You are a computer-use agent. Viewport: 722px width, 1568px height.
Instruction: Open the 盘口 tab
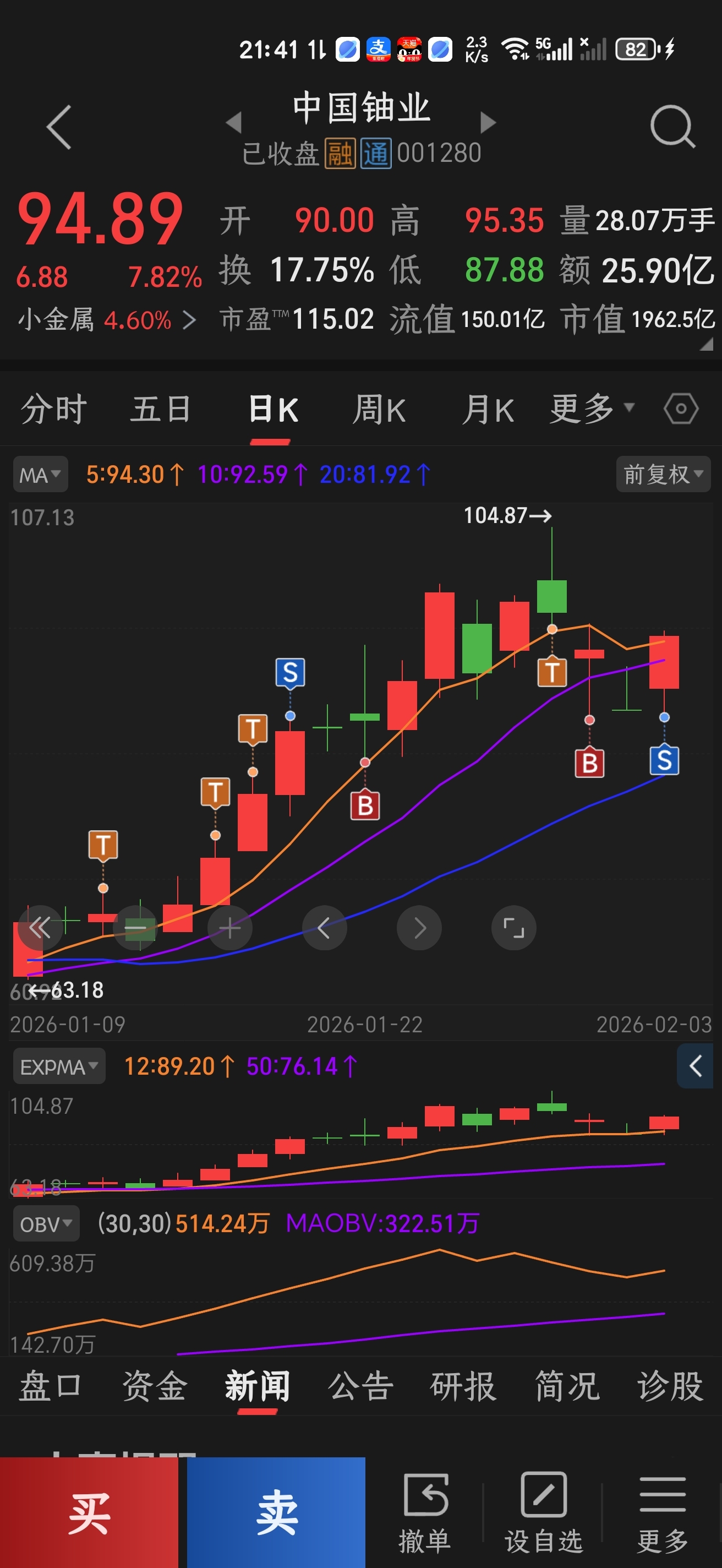(x=50, y=1386)
